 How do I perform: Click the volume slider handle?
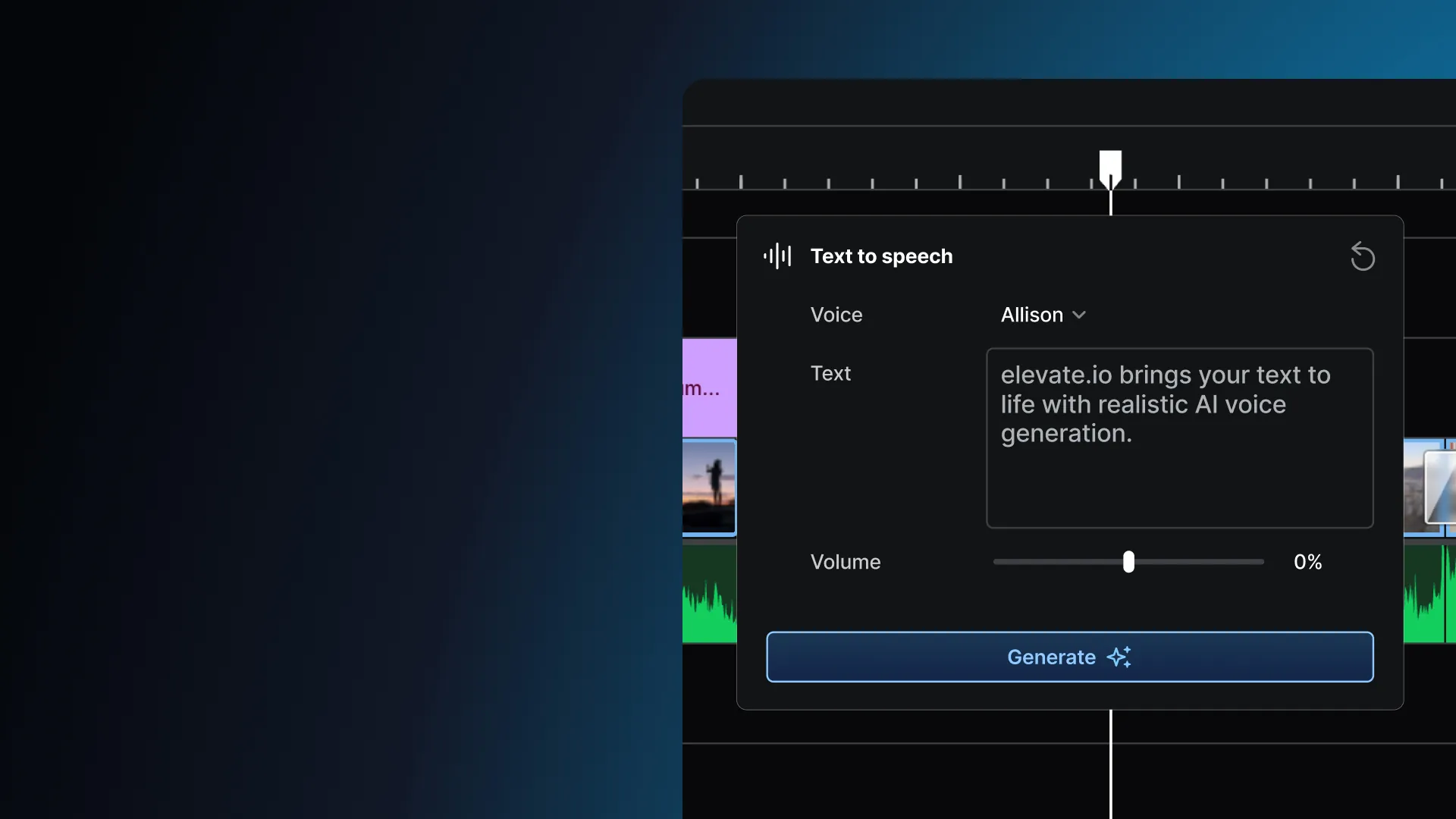point(1128,562)
